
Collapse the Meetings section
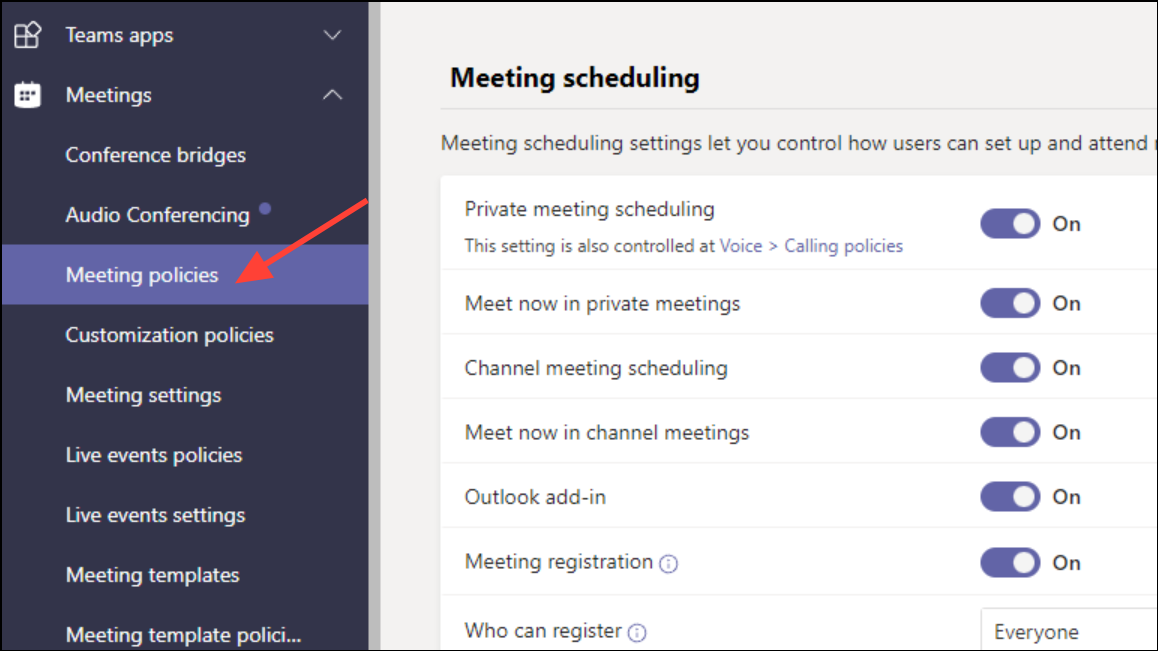tap(331, 94)
